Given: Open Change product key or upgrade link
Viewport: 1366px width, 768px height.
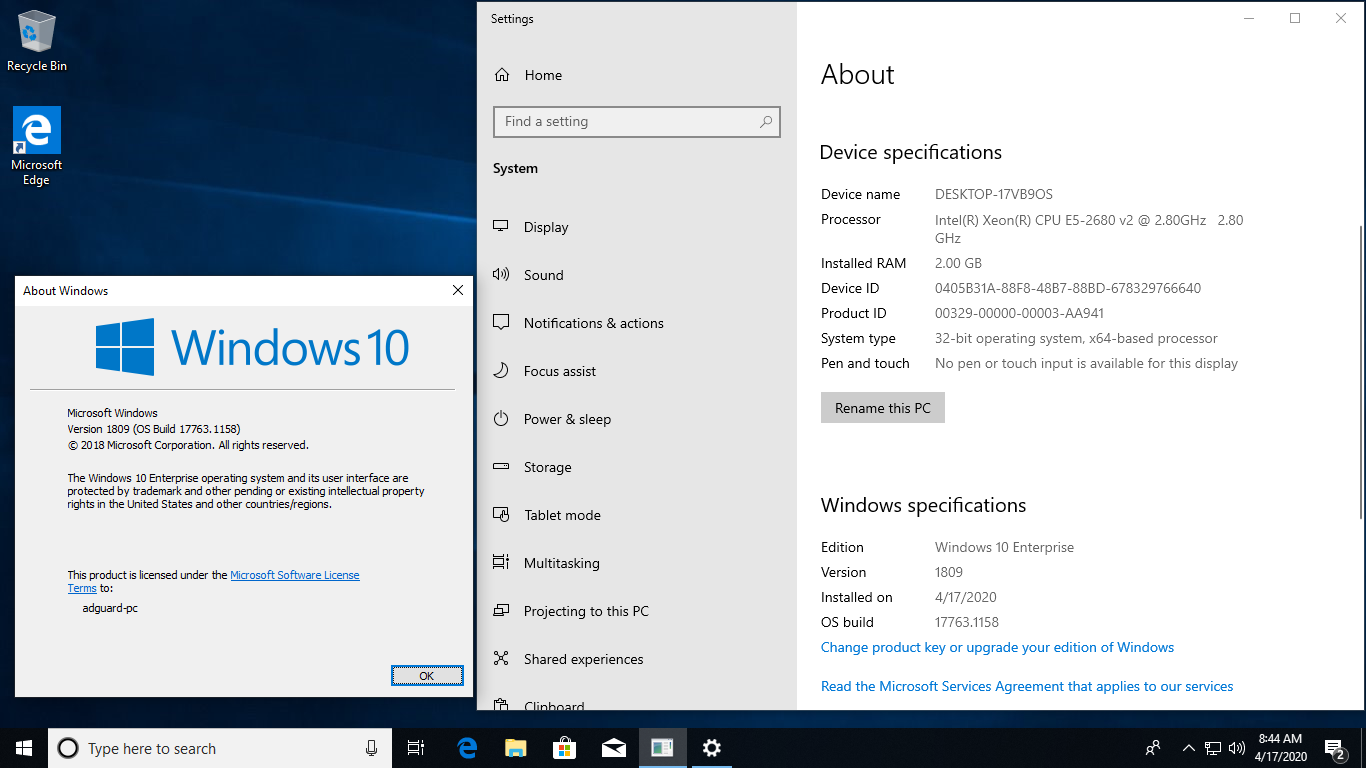Looking at the screenshot, I should [x=997, y=647].
